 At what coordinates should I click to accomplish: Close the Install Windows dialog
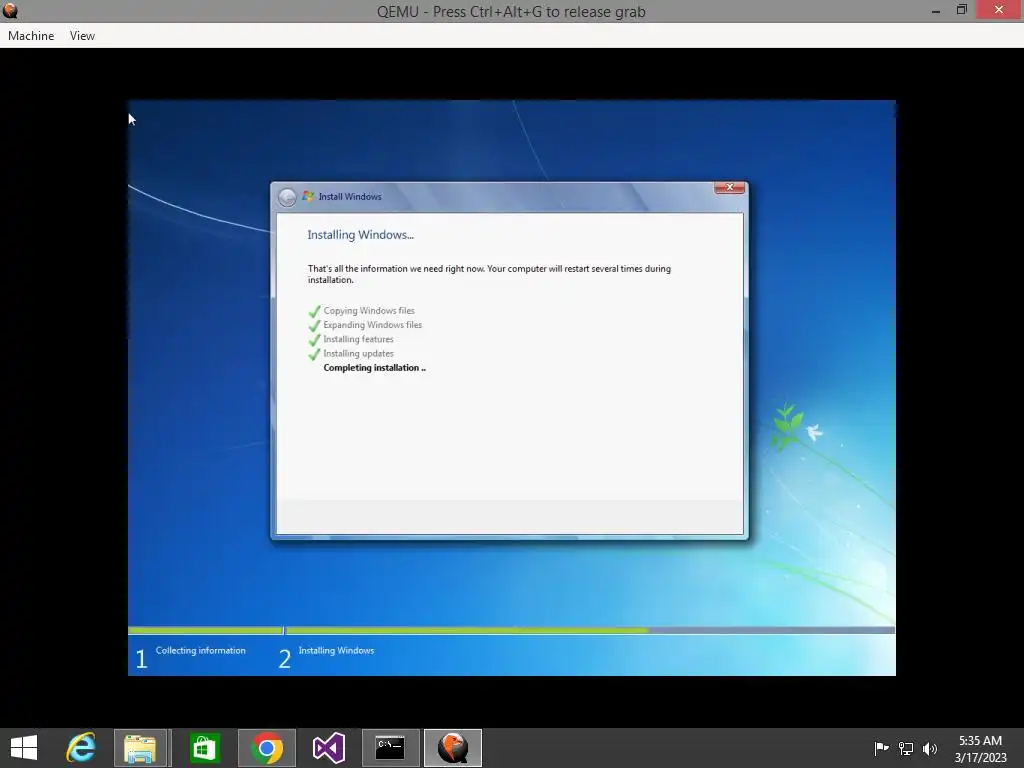pos(729,188)
